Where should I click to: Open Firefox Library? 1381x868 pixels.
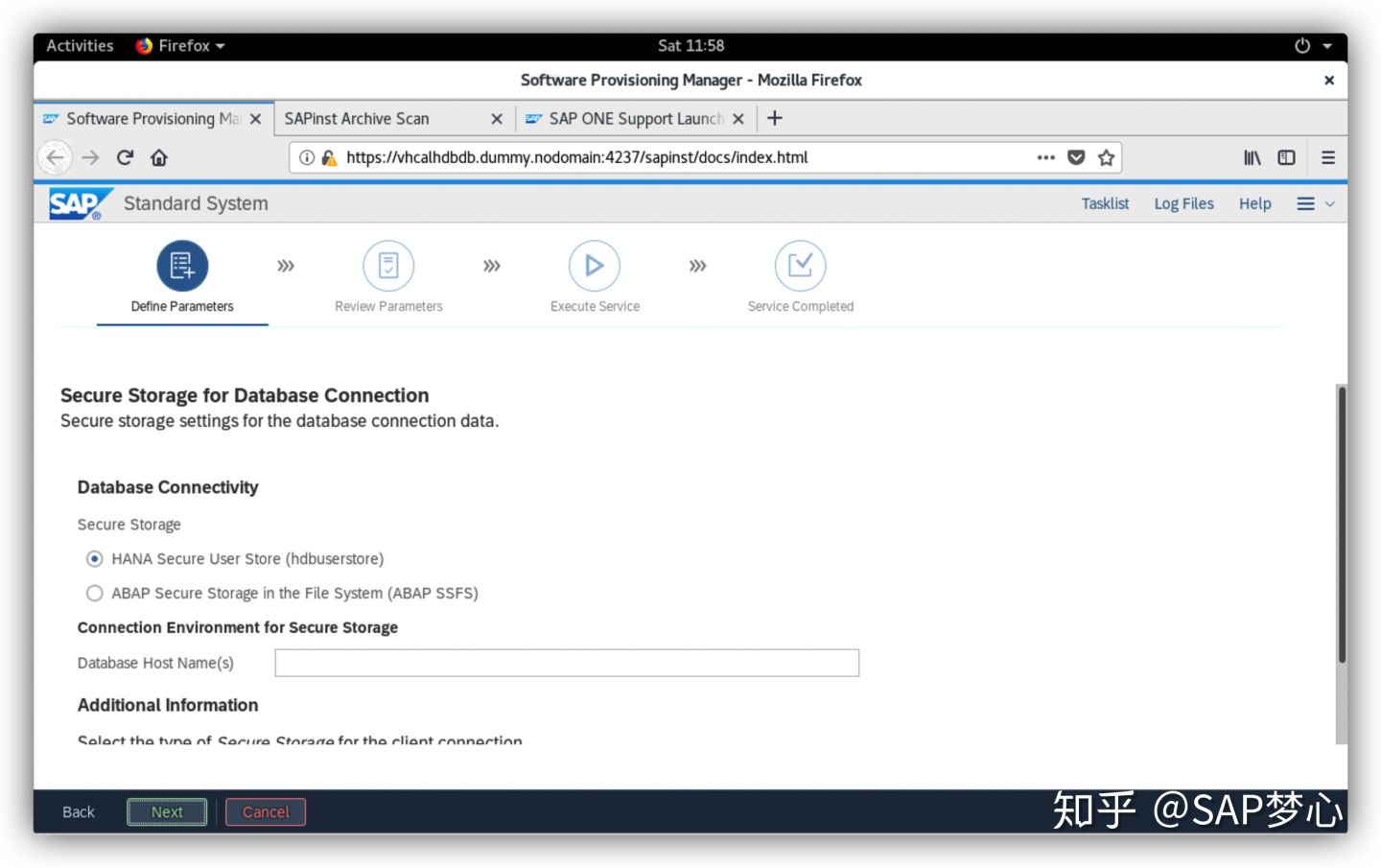(1252, 157)
